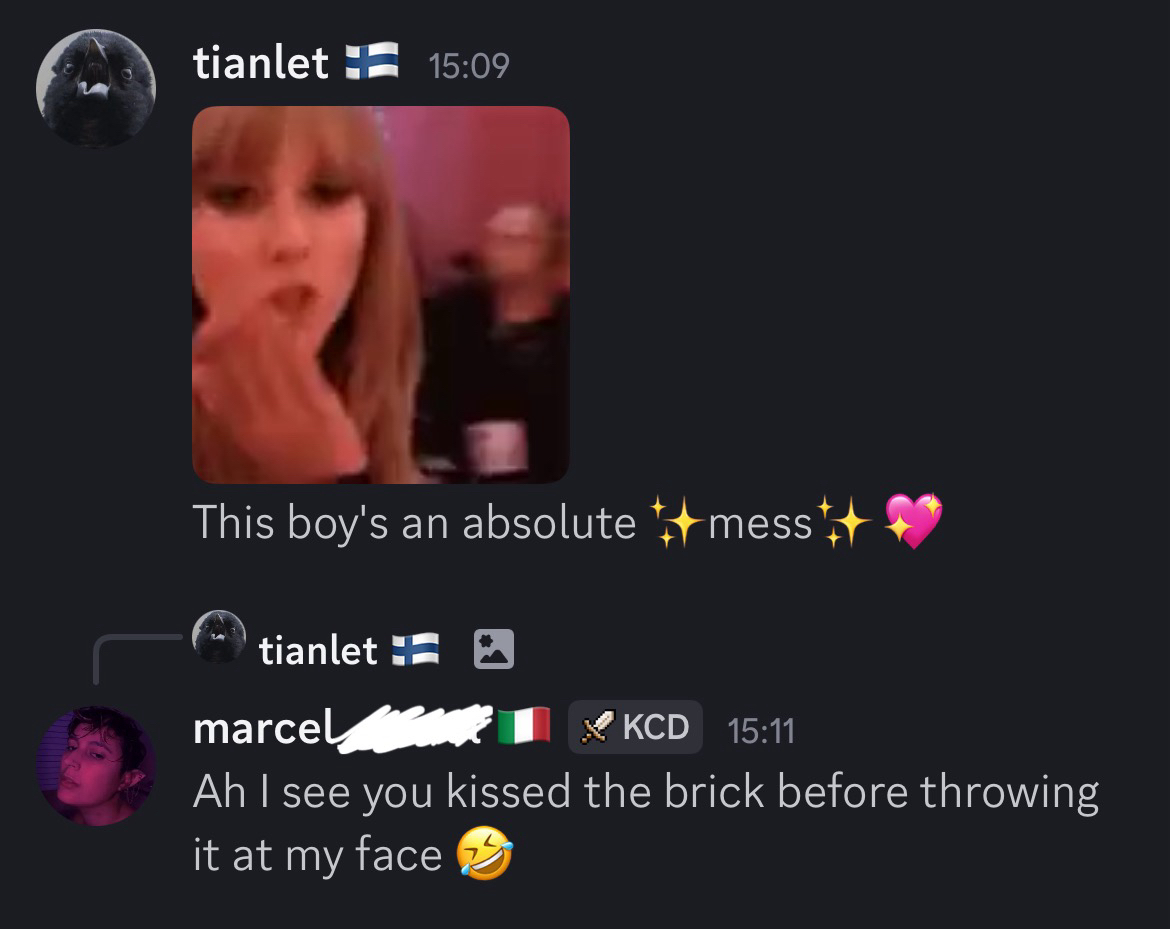The image size is (1170, 929).
Task: Click the sparkles emoji before 'mess'
Action: pyautogui.click(x=677, y=522)
